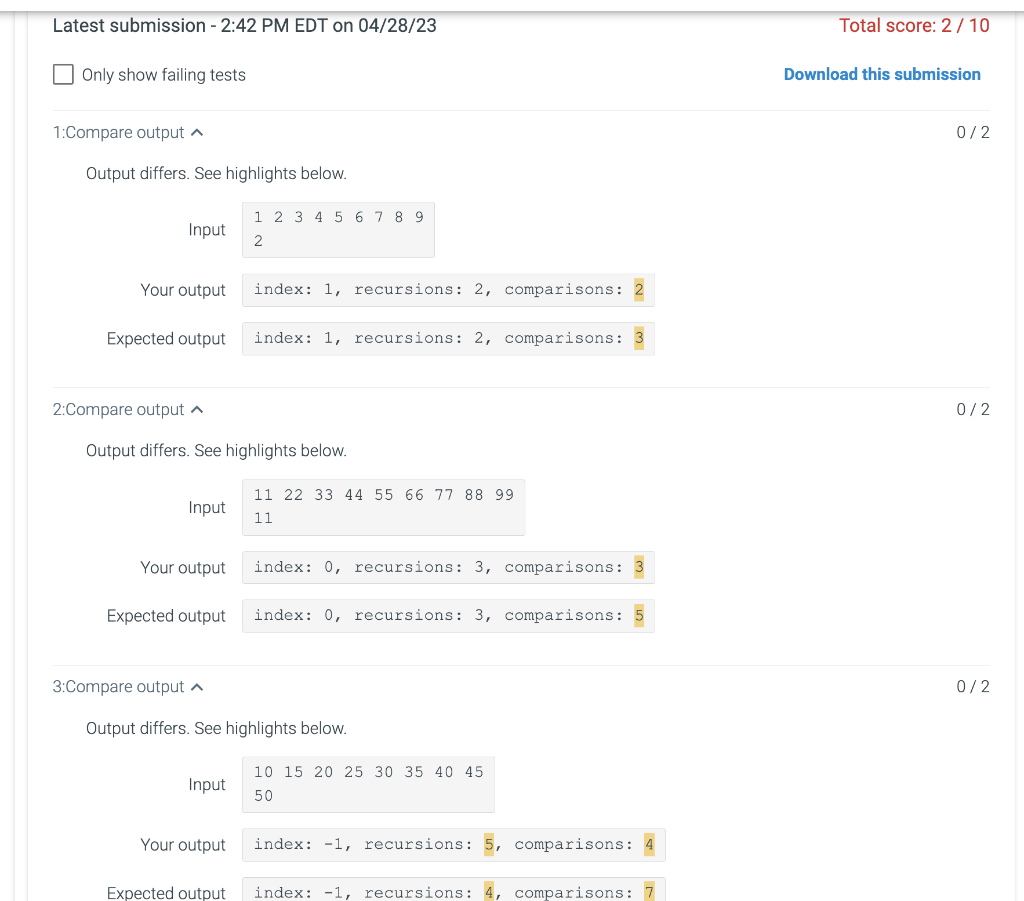Viewport: 1024px width, 901px height.
Task: Select the test heading 2:Compare output
Action: 118,409
